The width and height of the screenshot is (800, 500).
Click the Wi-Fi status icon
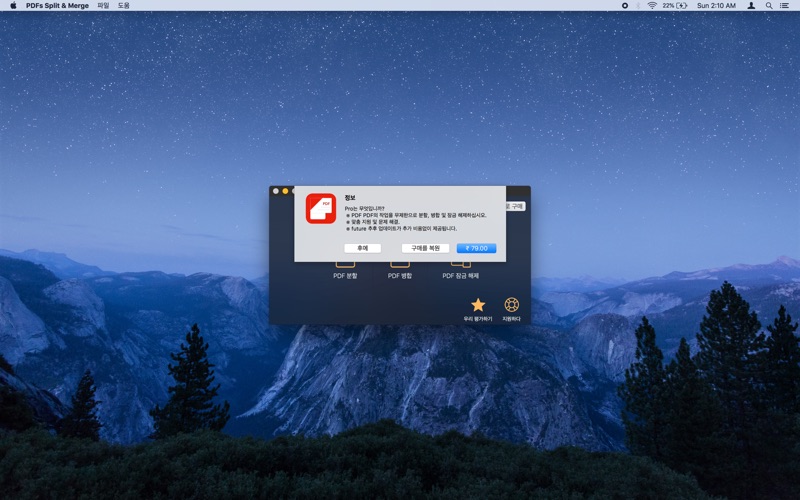point(652,5)
